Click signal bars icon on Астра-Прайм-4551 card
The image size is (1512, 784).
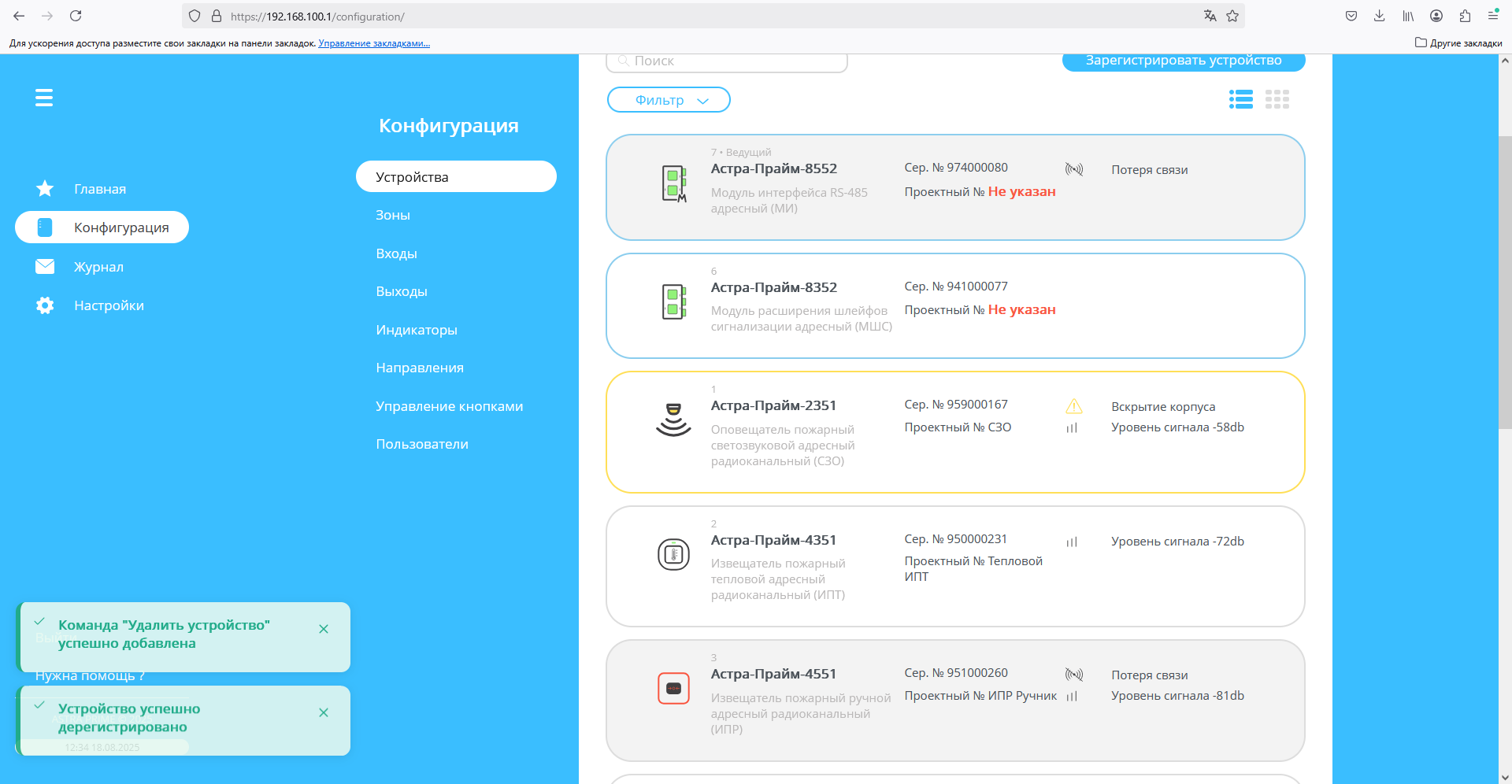[1072, 696]
